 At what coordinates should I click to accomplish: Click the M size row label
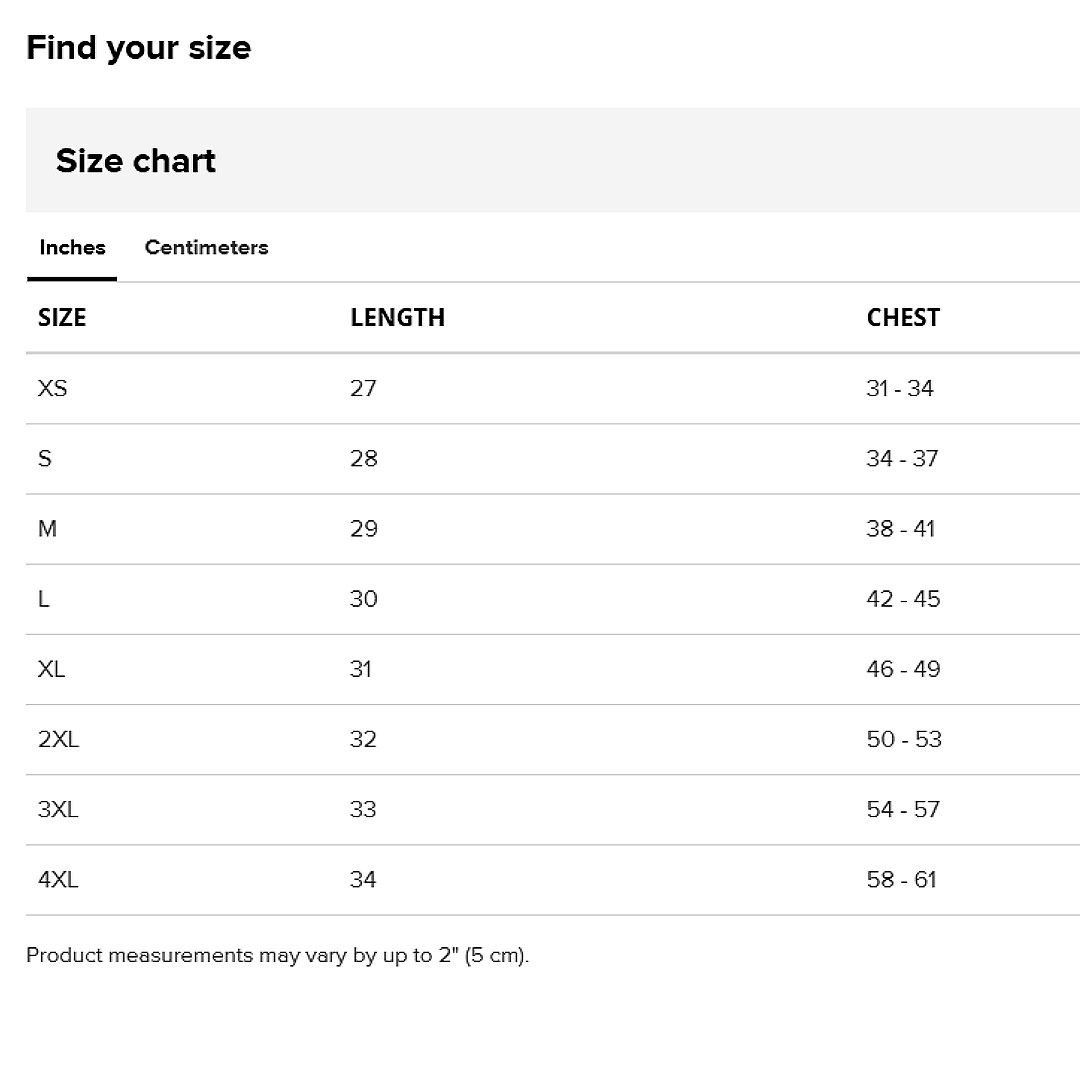coord(48,529)
